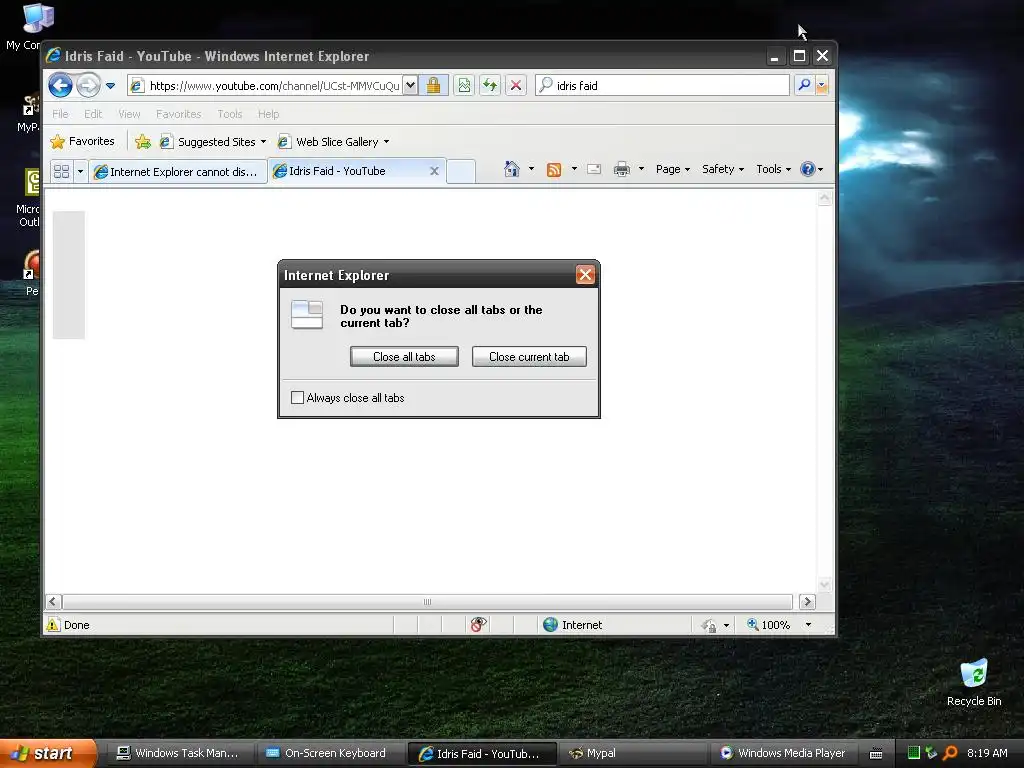Viewport: 1024px width, 768px height.
Task: Open Favorites center star button
Action: (x=82, y=141)
